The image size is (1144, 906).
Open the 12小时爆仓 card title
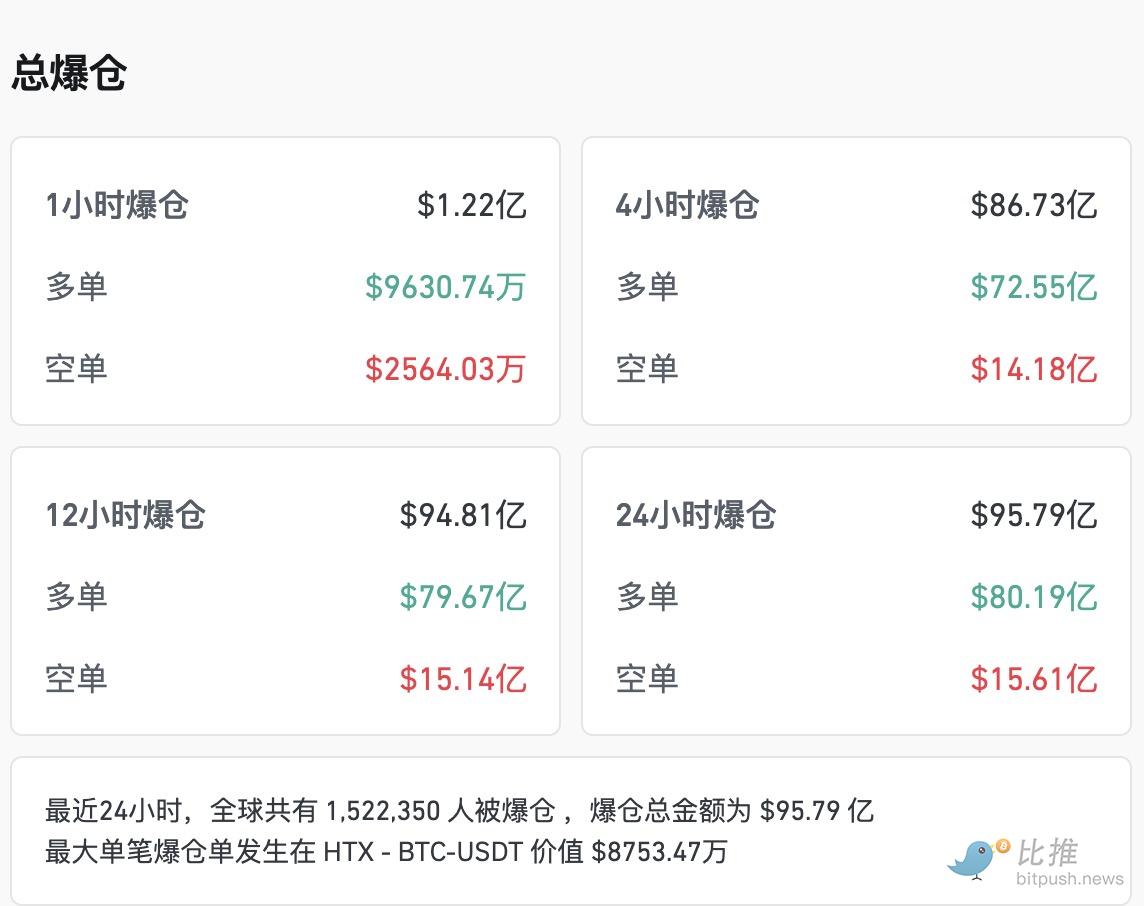[x=125, y=515]
